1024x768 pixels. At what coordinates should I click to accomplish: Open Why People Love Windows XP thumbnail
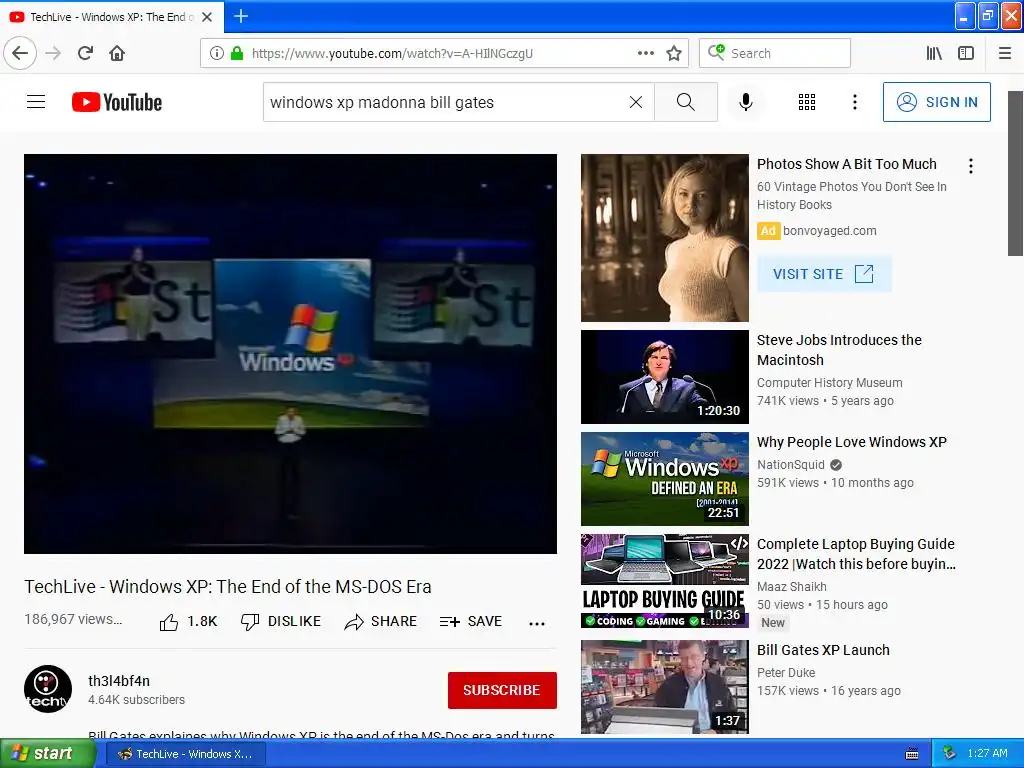[665, 479]
